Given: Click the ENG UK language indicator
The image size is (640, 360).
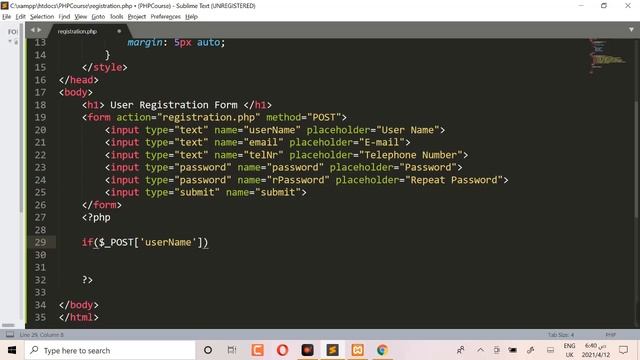Looking at the screenshot, I should tap(569, 350).
